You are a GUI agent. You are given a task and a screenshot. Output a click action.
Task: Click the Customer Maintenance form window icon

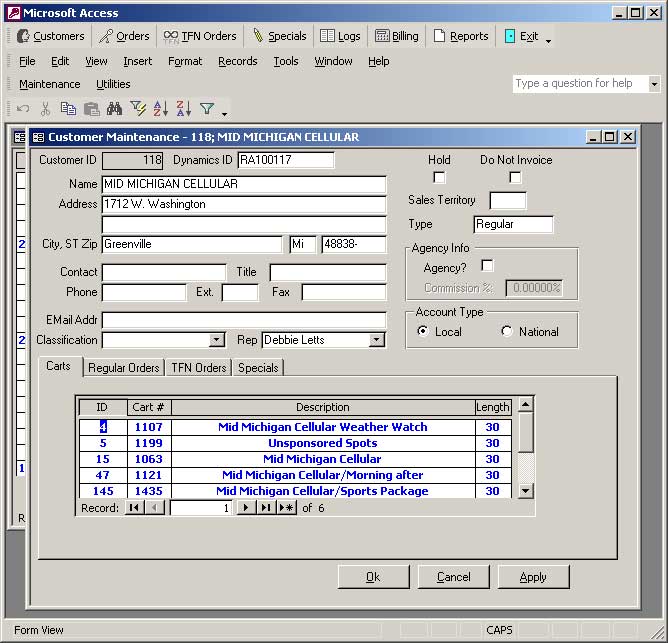pyautogui.click(x=38, y=137)
